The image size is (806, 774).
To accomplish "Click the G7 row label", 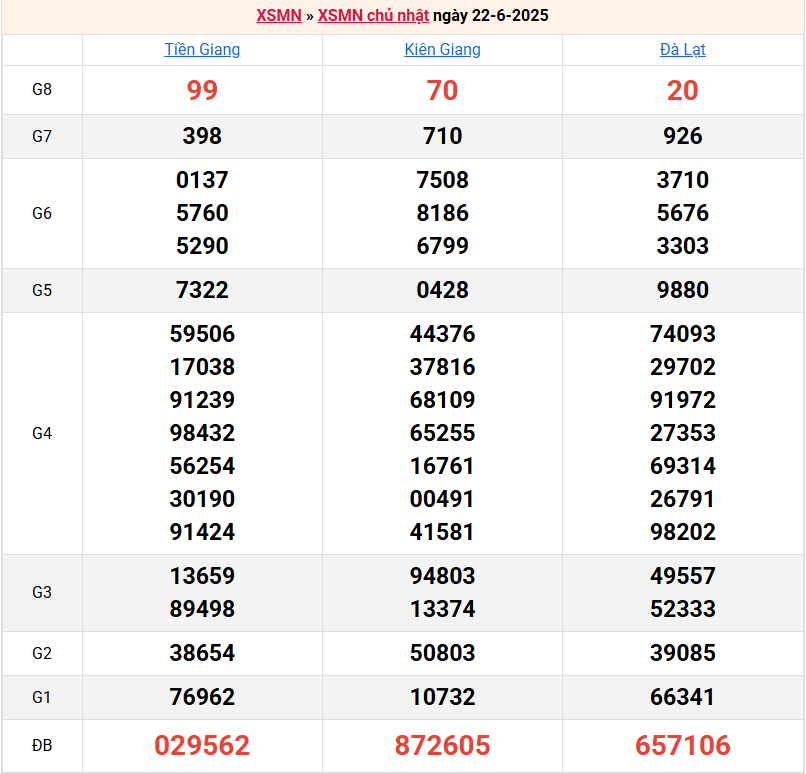I will tap(42, 136).
